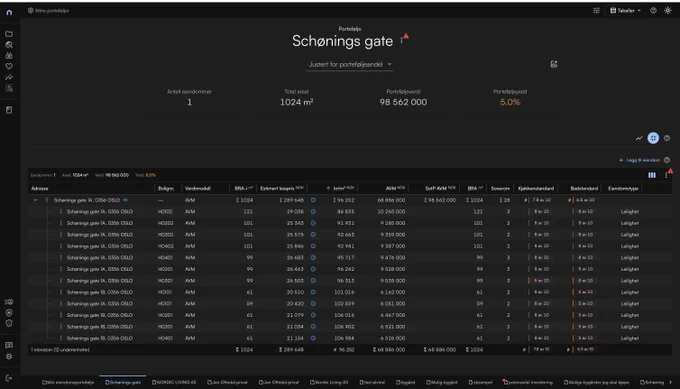
Task: Sort by the Kjøkkenstandard column header
Action: [536, 188]
